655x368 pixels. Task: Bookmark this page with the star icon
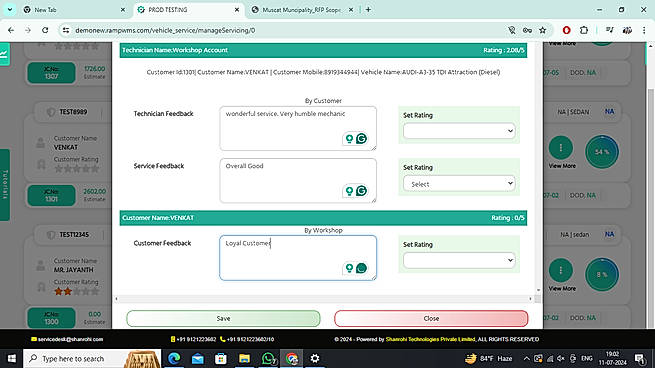[x=543, y=30]
